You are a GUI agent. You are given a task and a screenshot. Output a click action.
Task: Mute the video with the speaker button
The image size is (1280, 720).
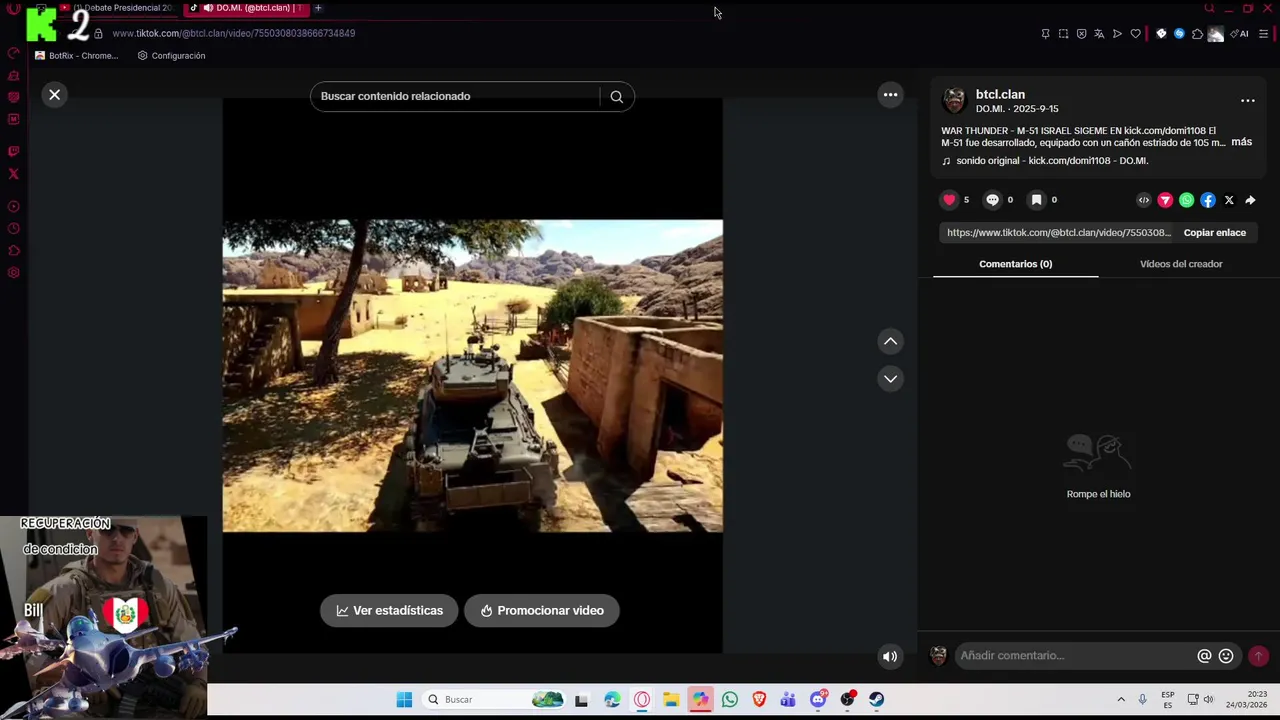[x=889, y=656]
